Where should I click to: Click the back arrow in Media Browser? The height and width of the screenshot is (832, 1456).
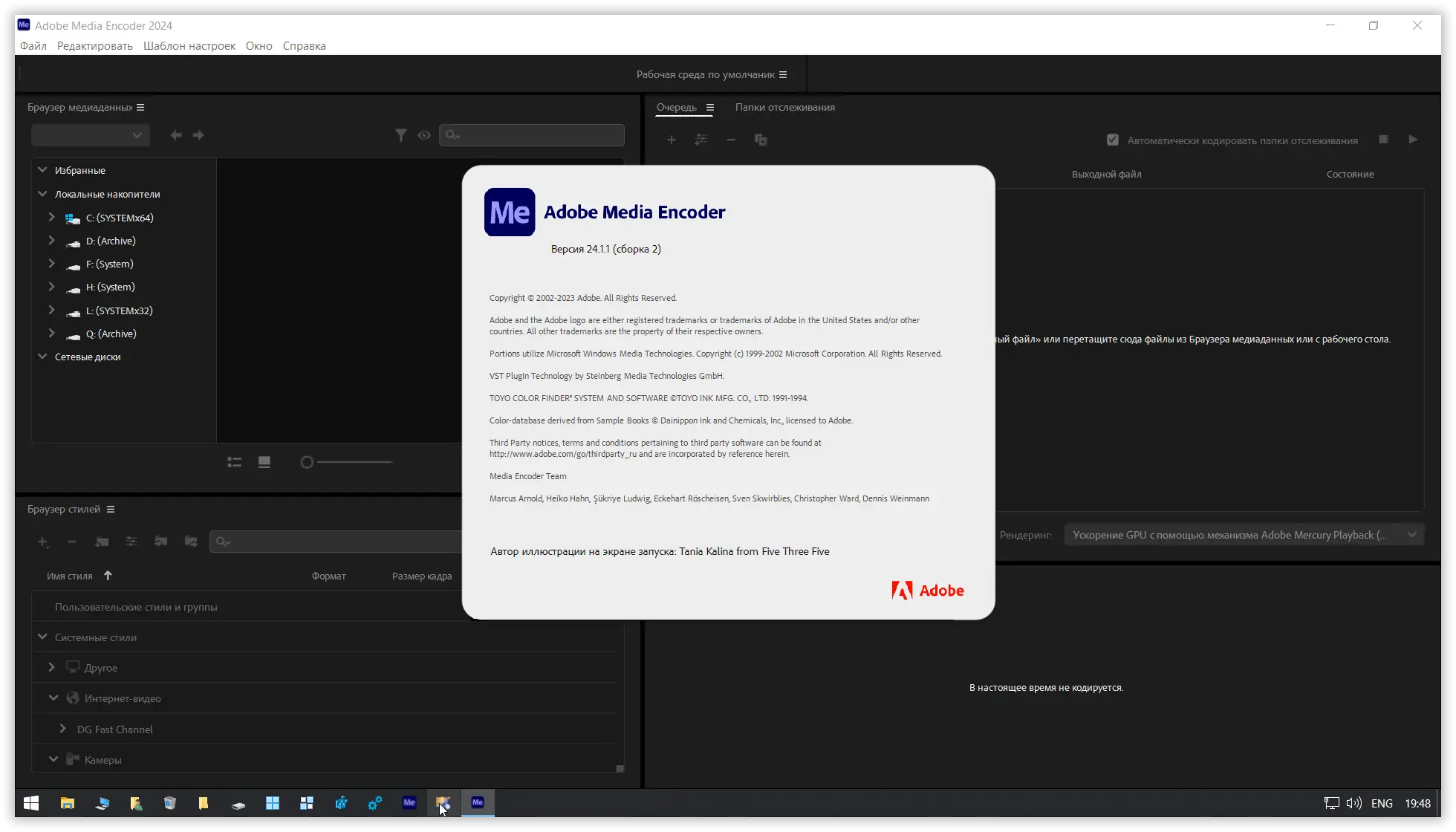175,135
